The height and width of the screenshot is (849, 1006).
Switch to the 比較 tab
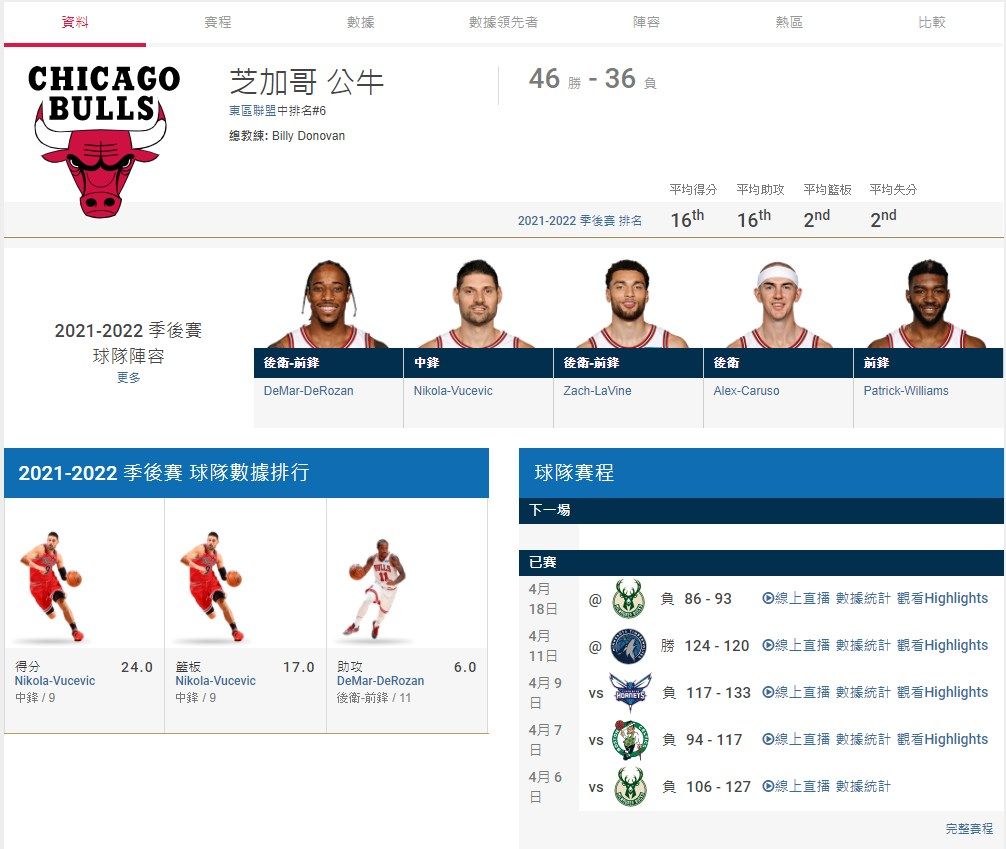pos(932,22)
